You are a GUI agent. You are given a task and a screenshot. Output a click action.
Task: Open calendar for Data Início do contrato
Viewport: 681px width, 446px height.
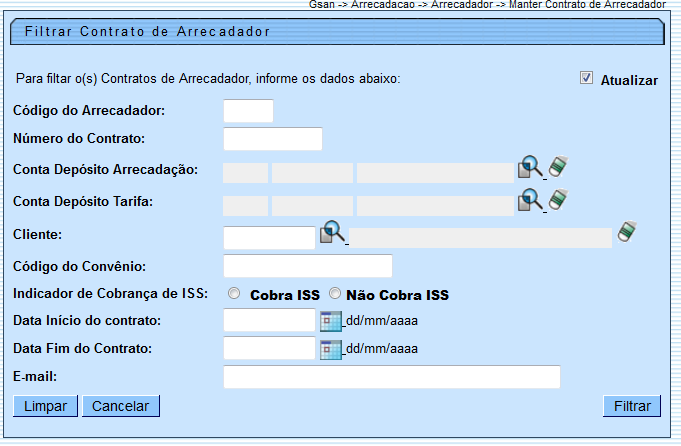(x=331, y=321)
